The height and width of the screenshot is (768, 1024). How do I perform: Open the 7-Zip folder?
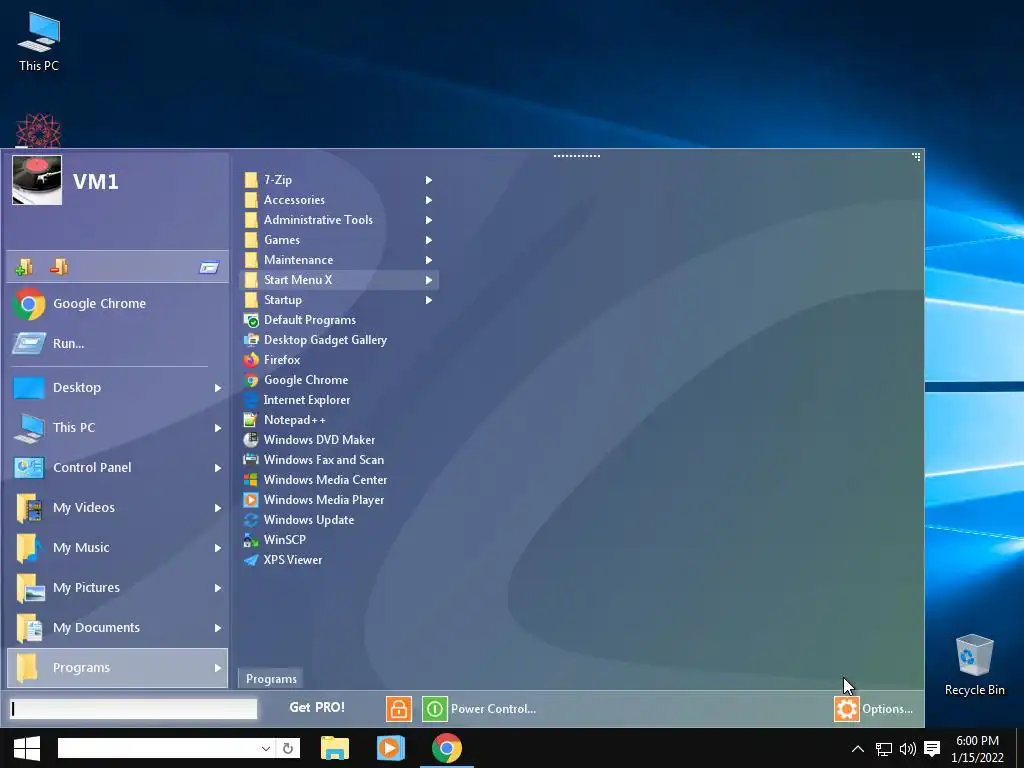click(339, 180)
